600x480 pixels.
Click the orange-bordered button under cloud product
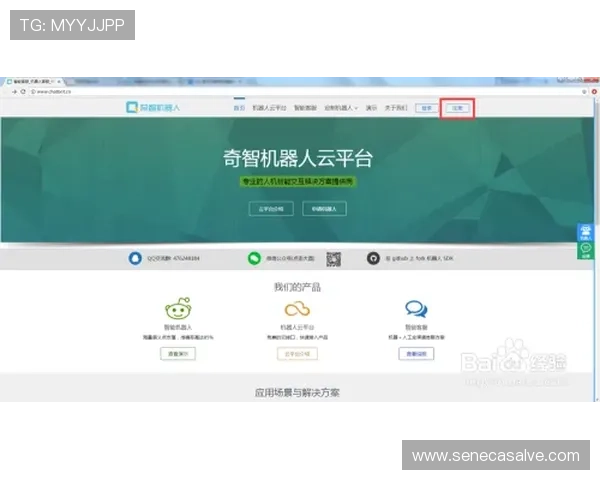[x=297, y=354]
